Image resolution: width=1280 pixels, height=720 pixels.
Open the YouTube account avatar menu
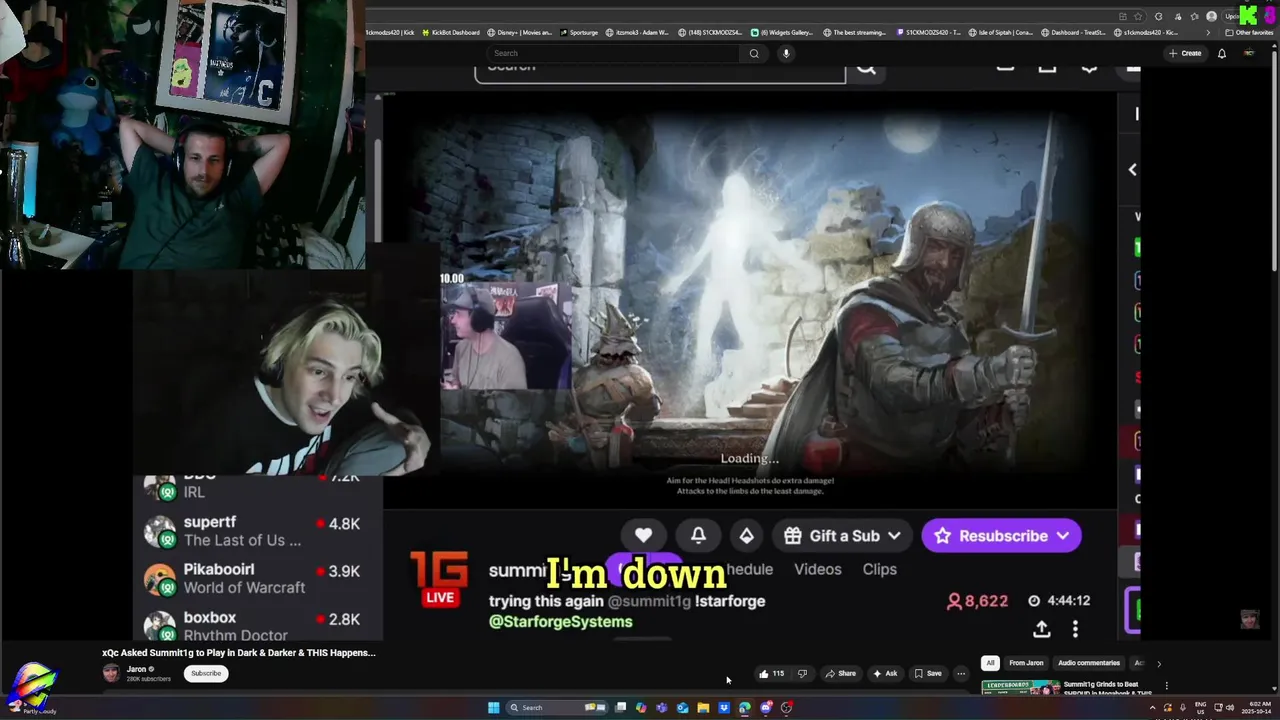[x=1249, y=53]
